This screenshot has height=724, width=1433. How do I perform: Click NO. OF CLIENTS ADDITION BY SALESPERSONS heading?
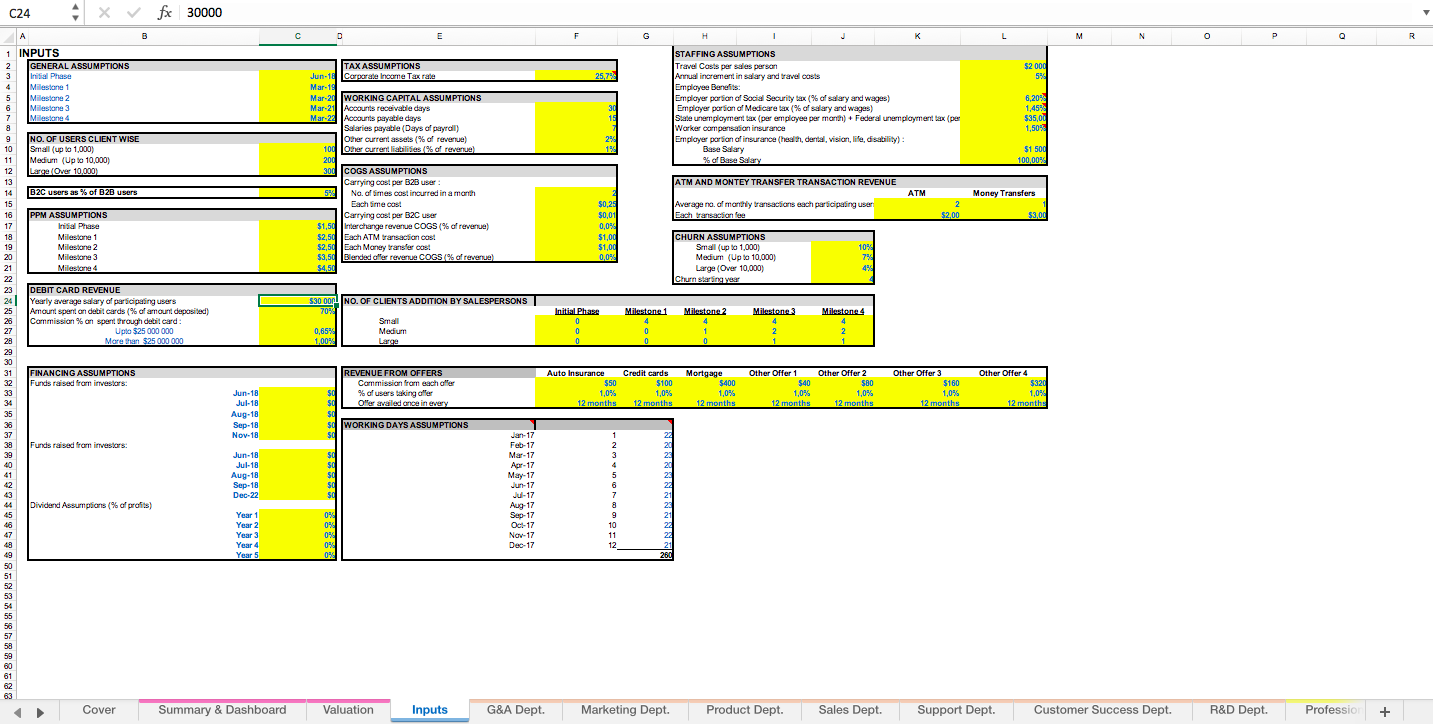pos(435,301)
